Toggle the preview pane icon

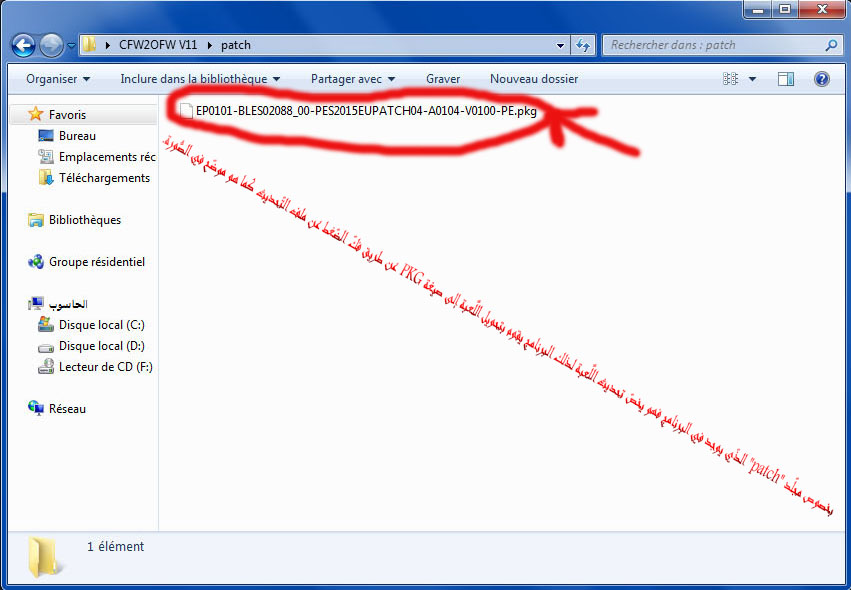[x=786, y=79]
